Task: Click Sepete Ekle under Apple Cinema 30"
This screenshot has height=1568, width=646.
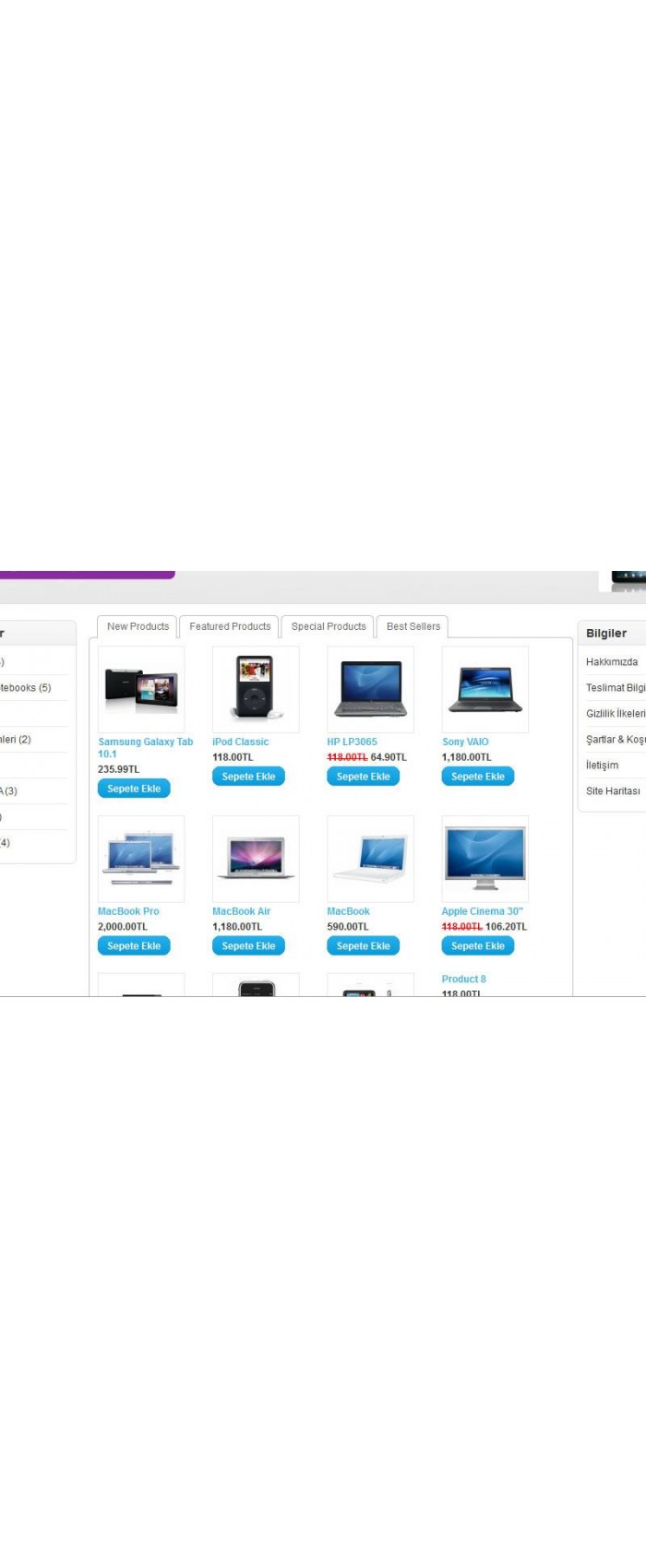Action: click(x=478, y=945)
